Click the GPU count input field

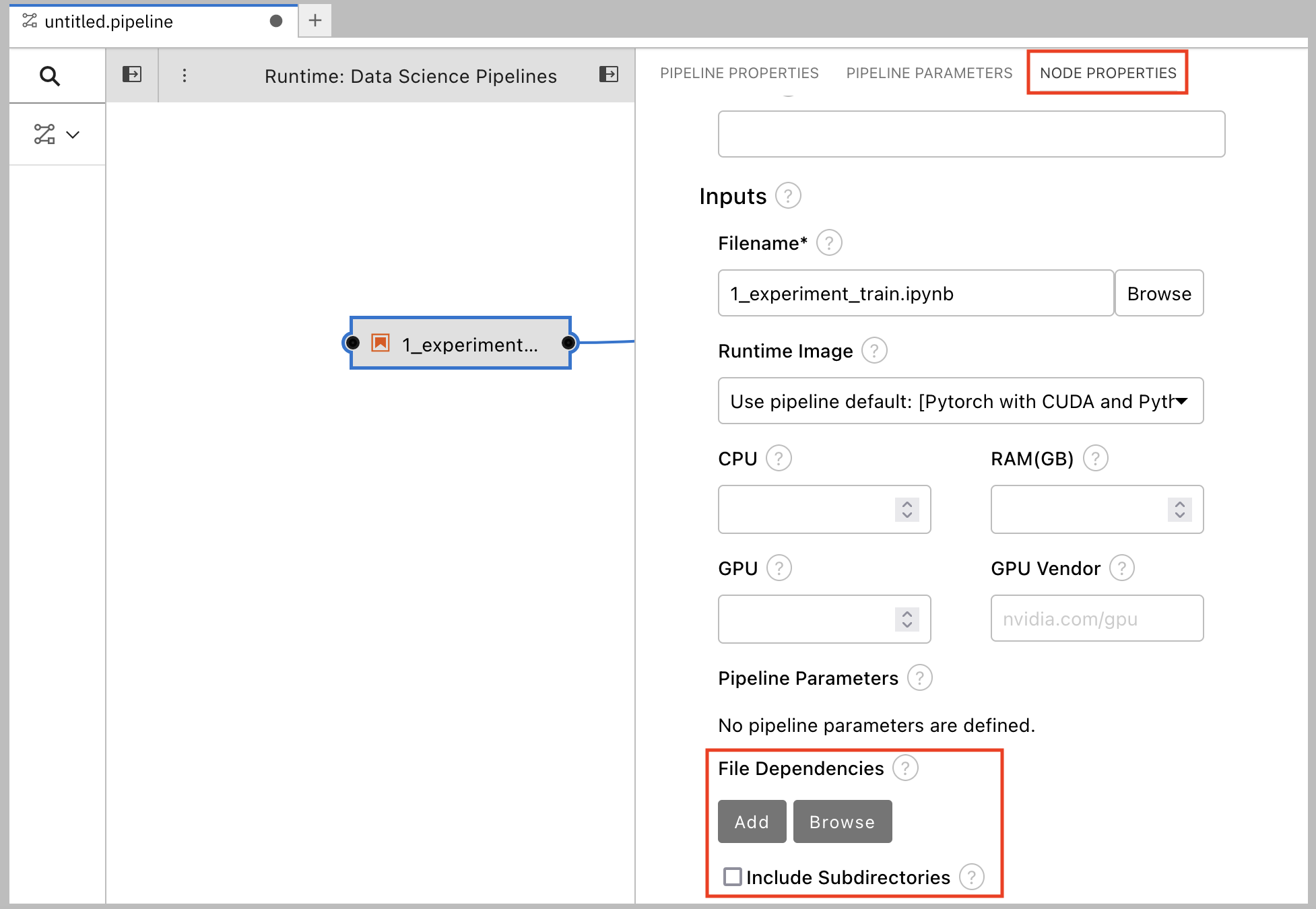click(x=824, y=619)
